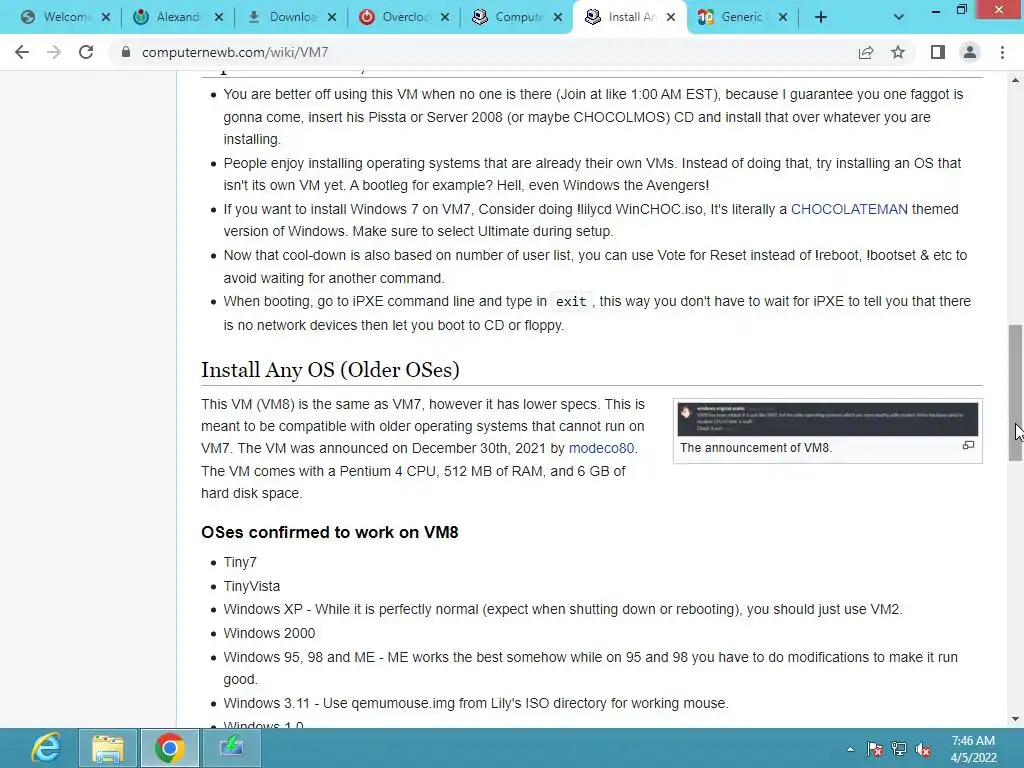Click the inline exit code text
This screenshot has width=1024, height=768.
(x=571, y=302)
